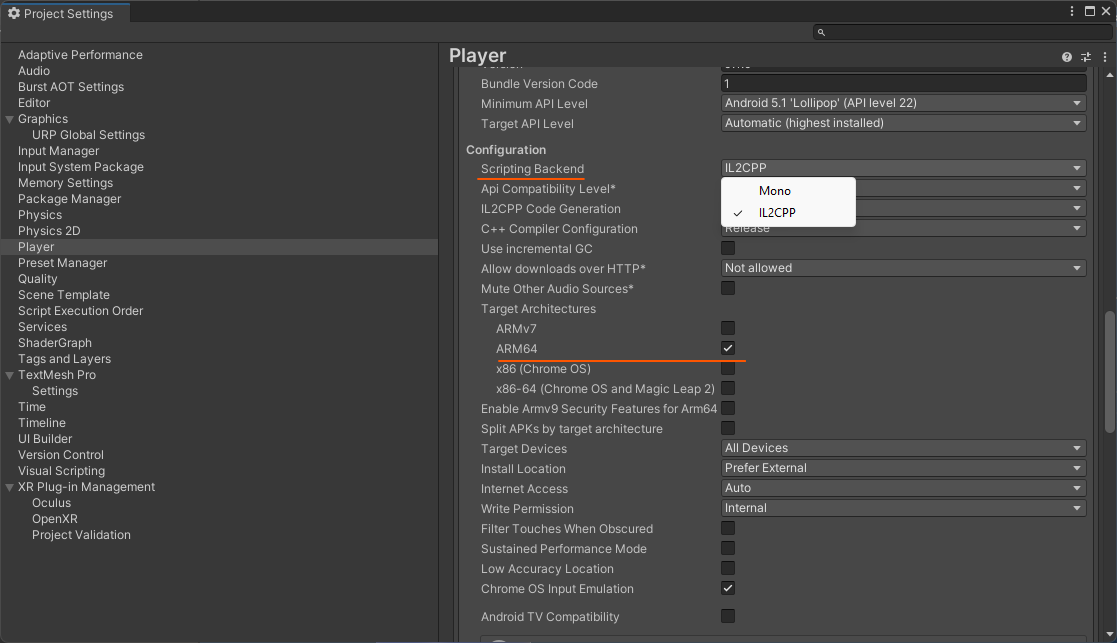Select the Project Settings tab

66,14
